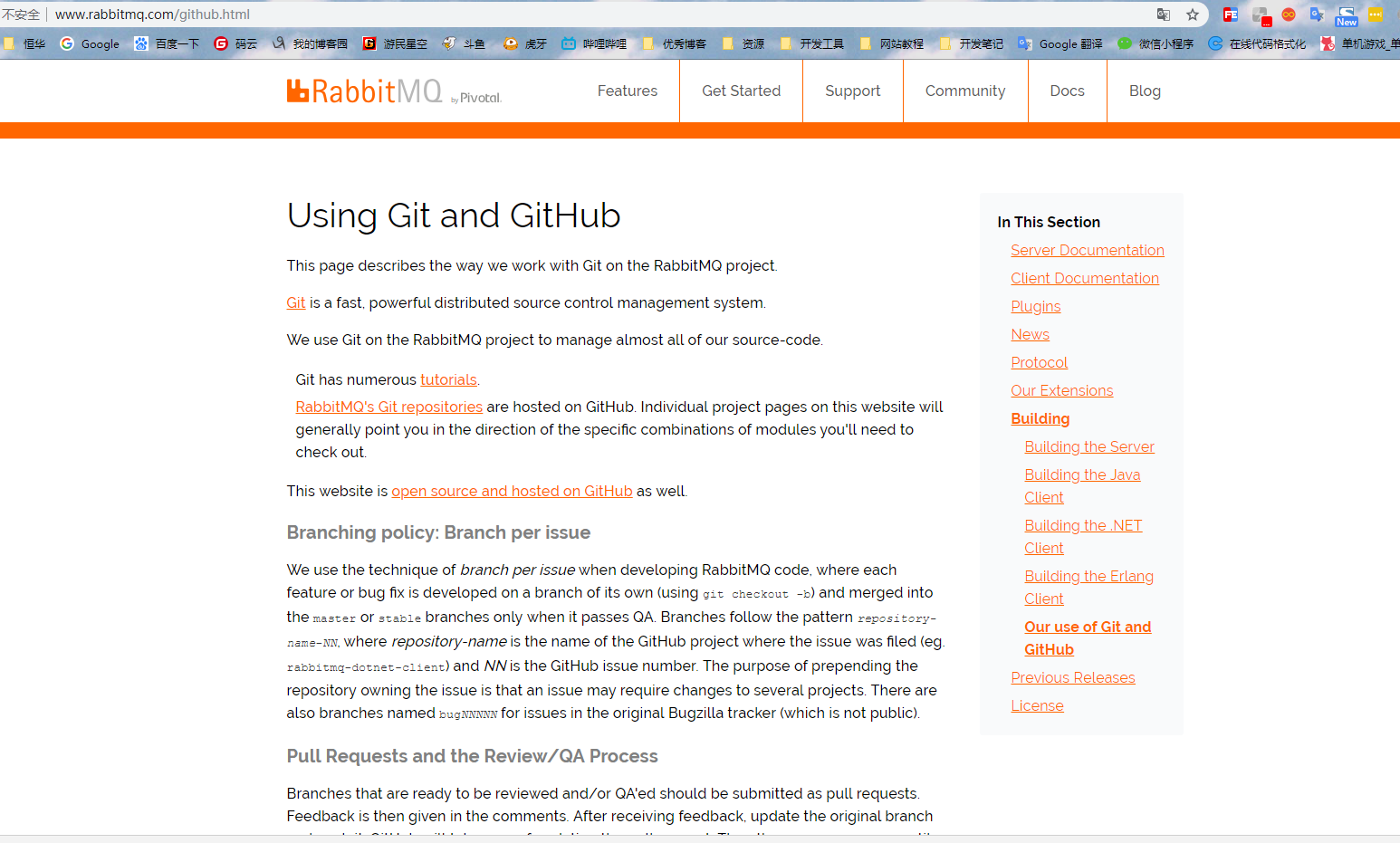Screen dimensions: 1400x843
Task: Open the red FE extension icon
Action: point(1231,14)
